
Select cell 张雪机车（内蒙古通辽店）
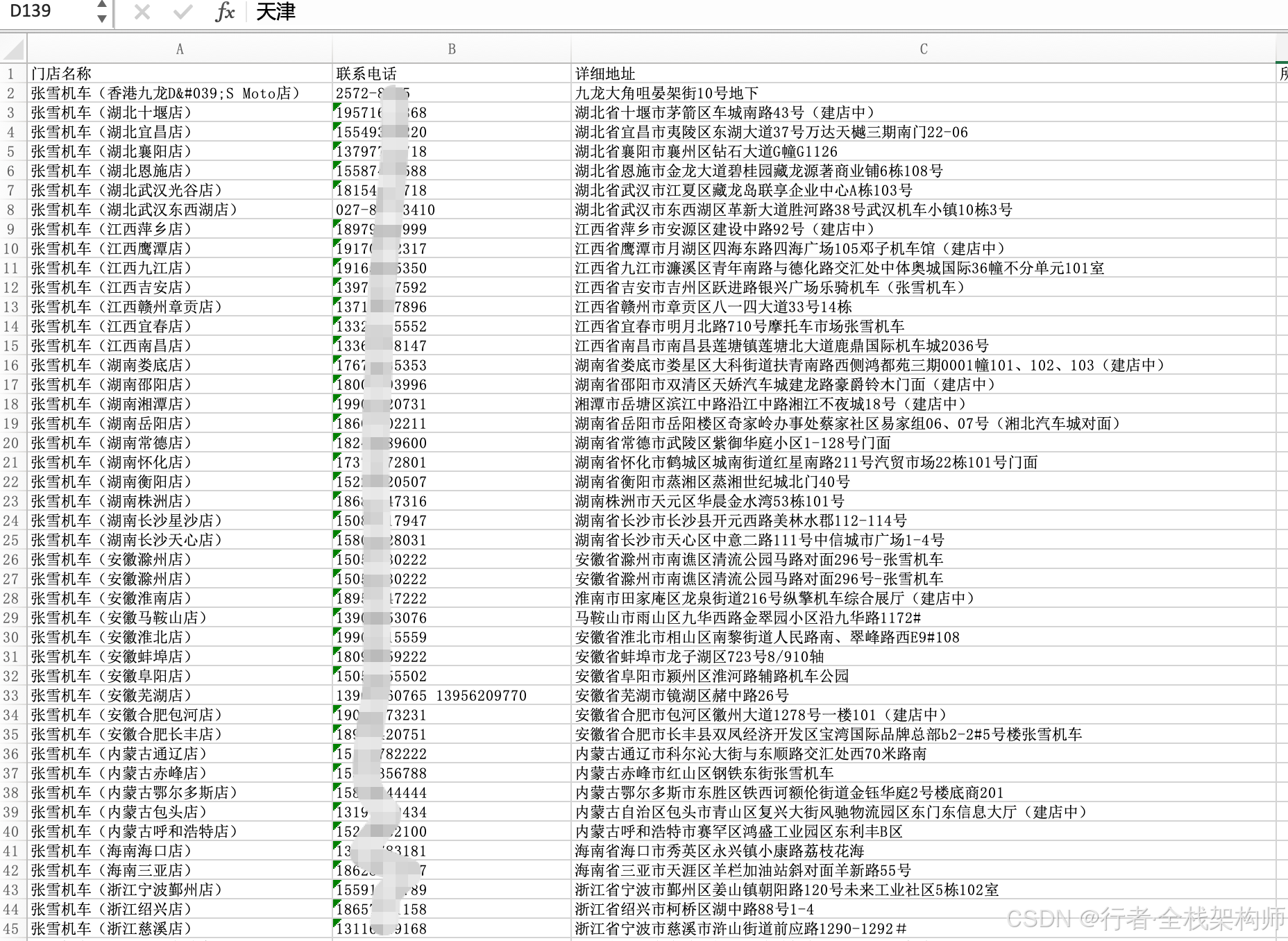[180, 754]
